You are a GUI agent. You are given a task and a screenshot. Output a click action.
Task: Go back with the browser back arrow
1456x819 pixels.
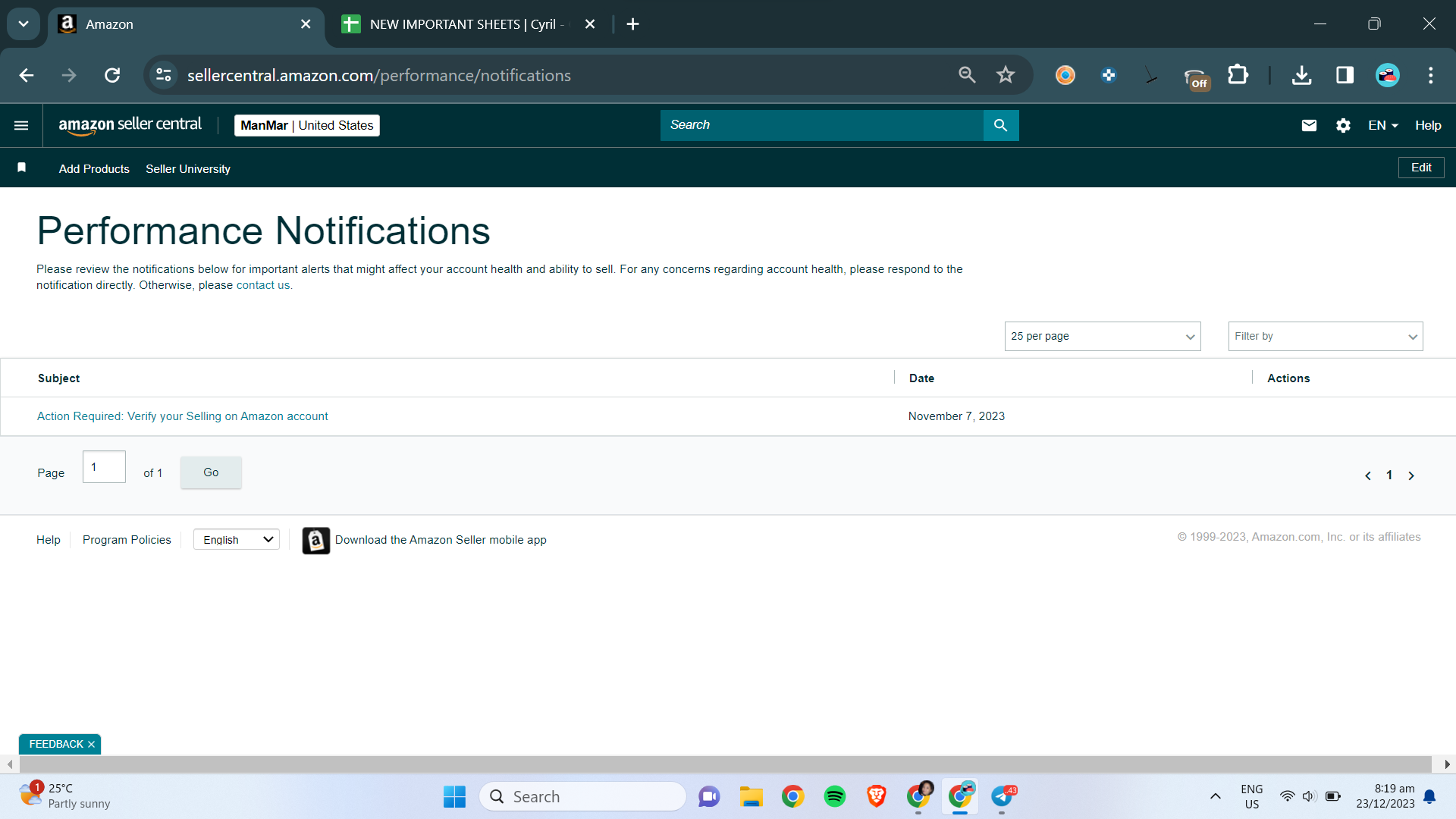click(27, 75)
